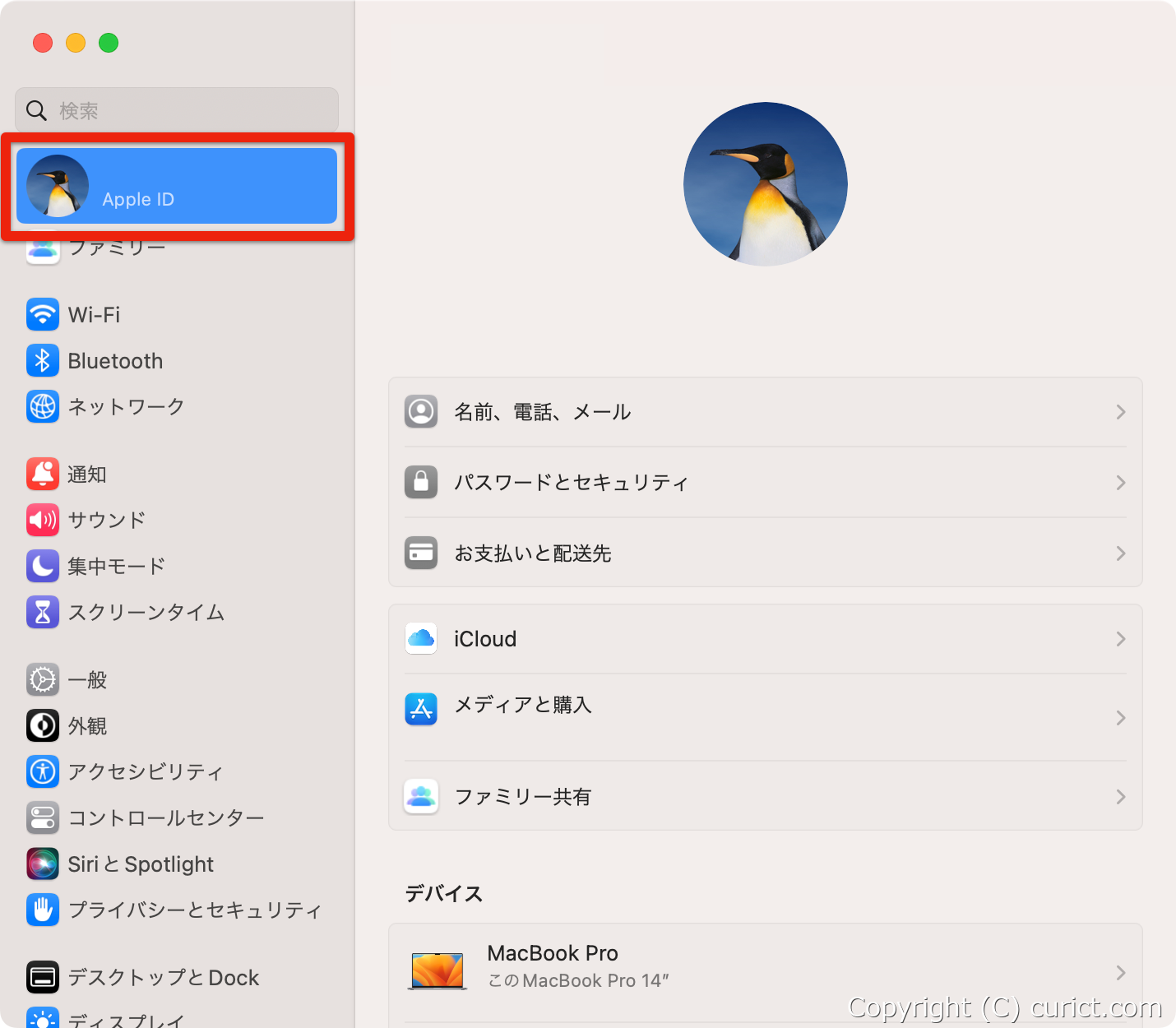1176x1028 pixels.
Task: Open 通知 settings
Action: click(x=87, y=475)
